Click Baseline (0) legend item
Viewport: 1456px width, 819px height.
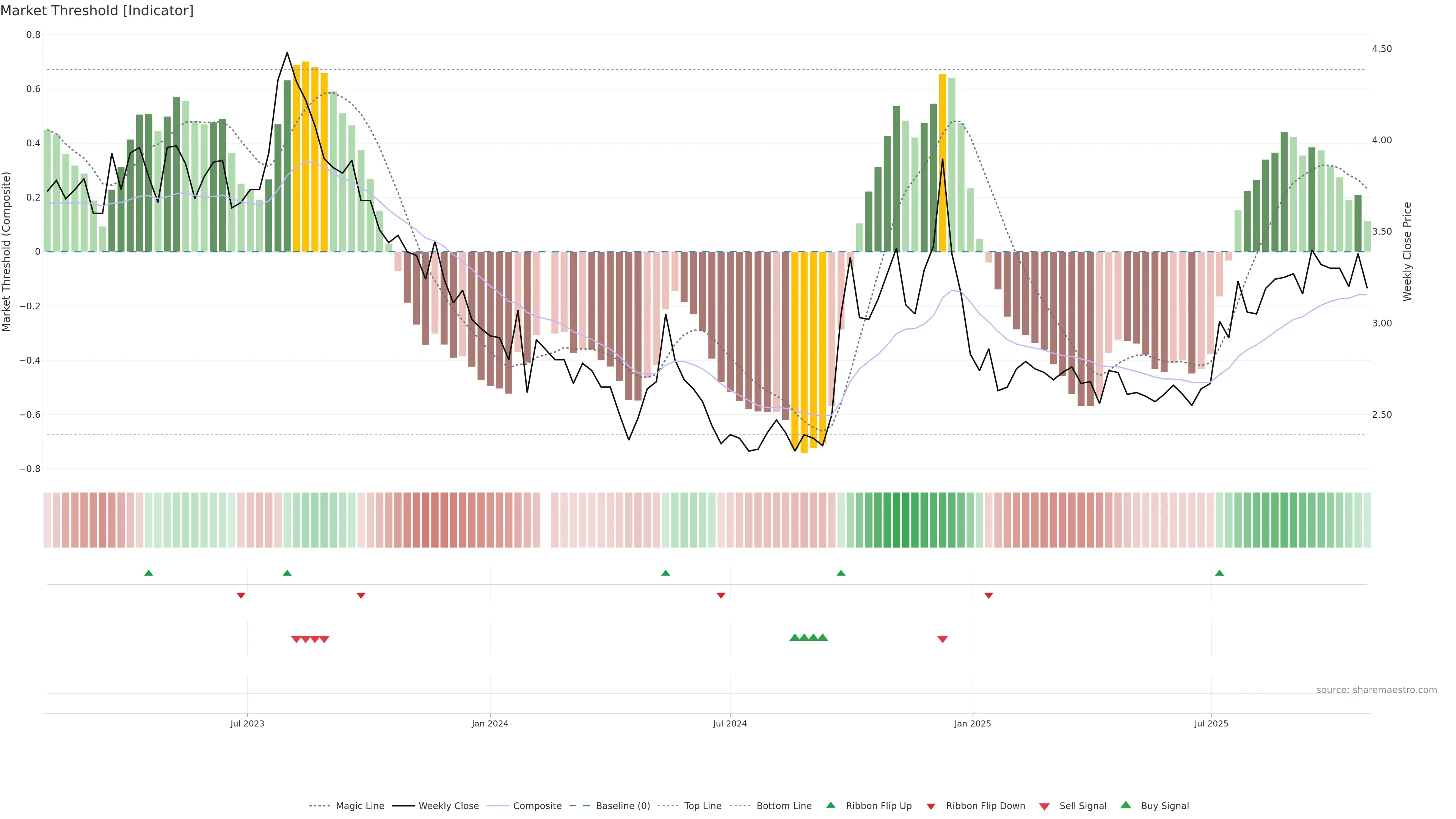coord(622,806)
